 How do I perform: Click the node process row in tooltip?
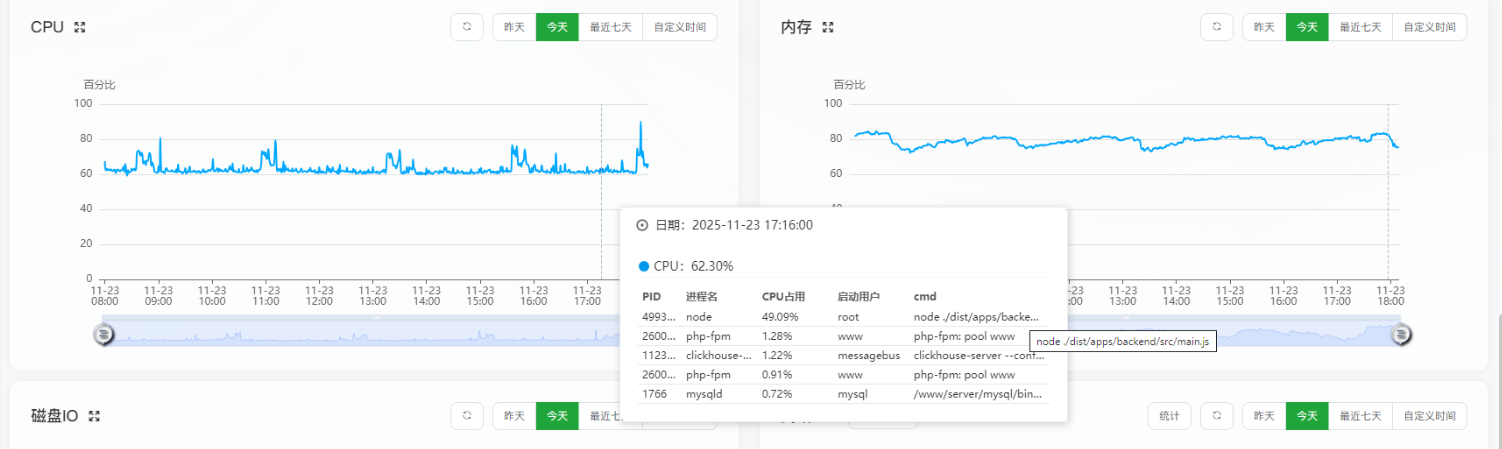pos(845,316)
